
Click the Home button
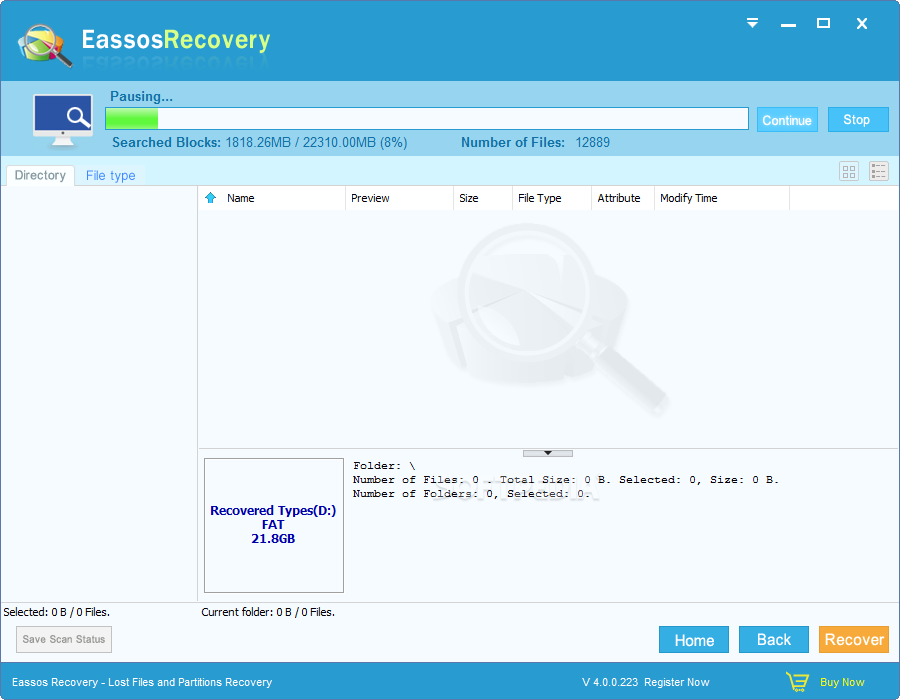pos(694,640)
